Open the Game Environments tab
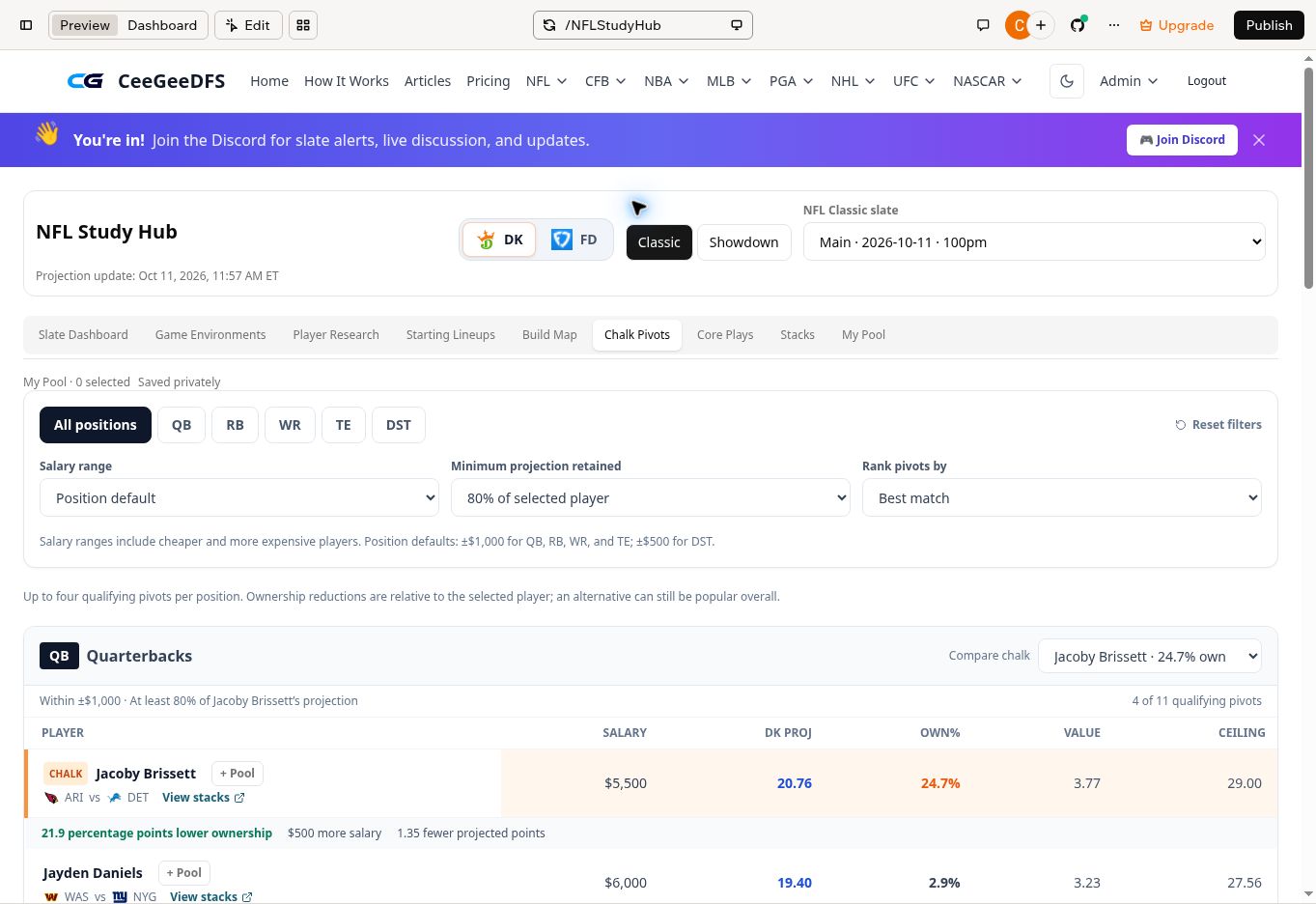The width and height of the screenshot is (1316, 904). (x=210, y=335)
